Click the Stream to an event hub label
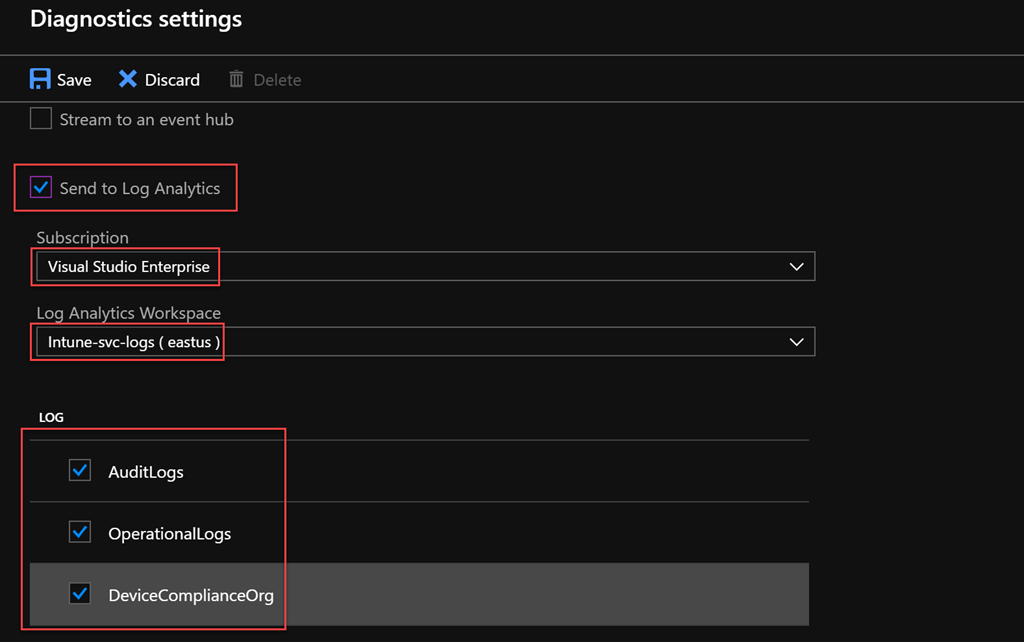 [146, 120]
